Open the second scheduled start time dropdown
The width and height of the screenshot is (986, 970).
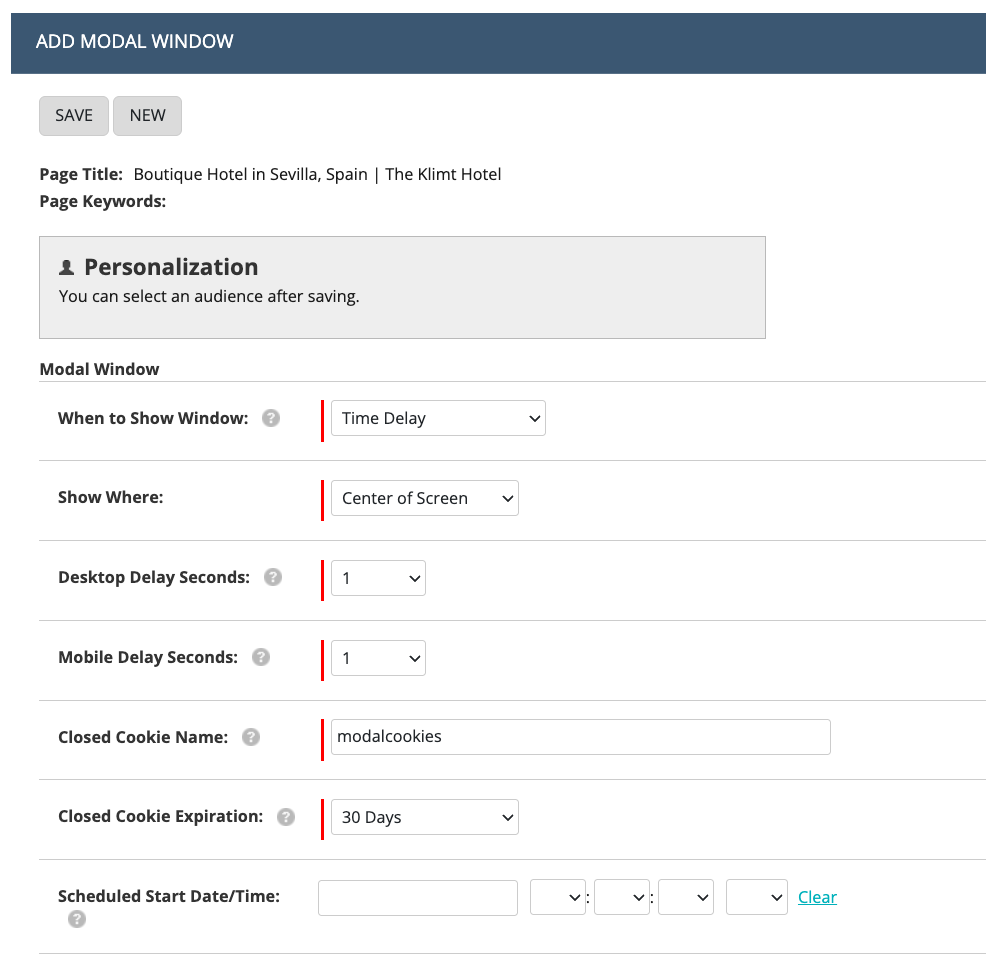point(622,898)
